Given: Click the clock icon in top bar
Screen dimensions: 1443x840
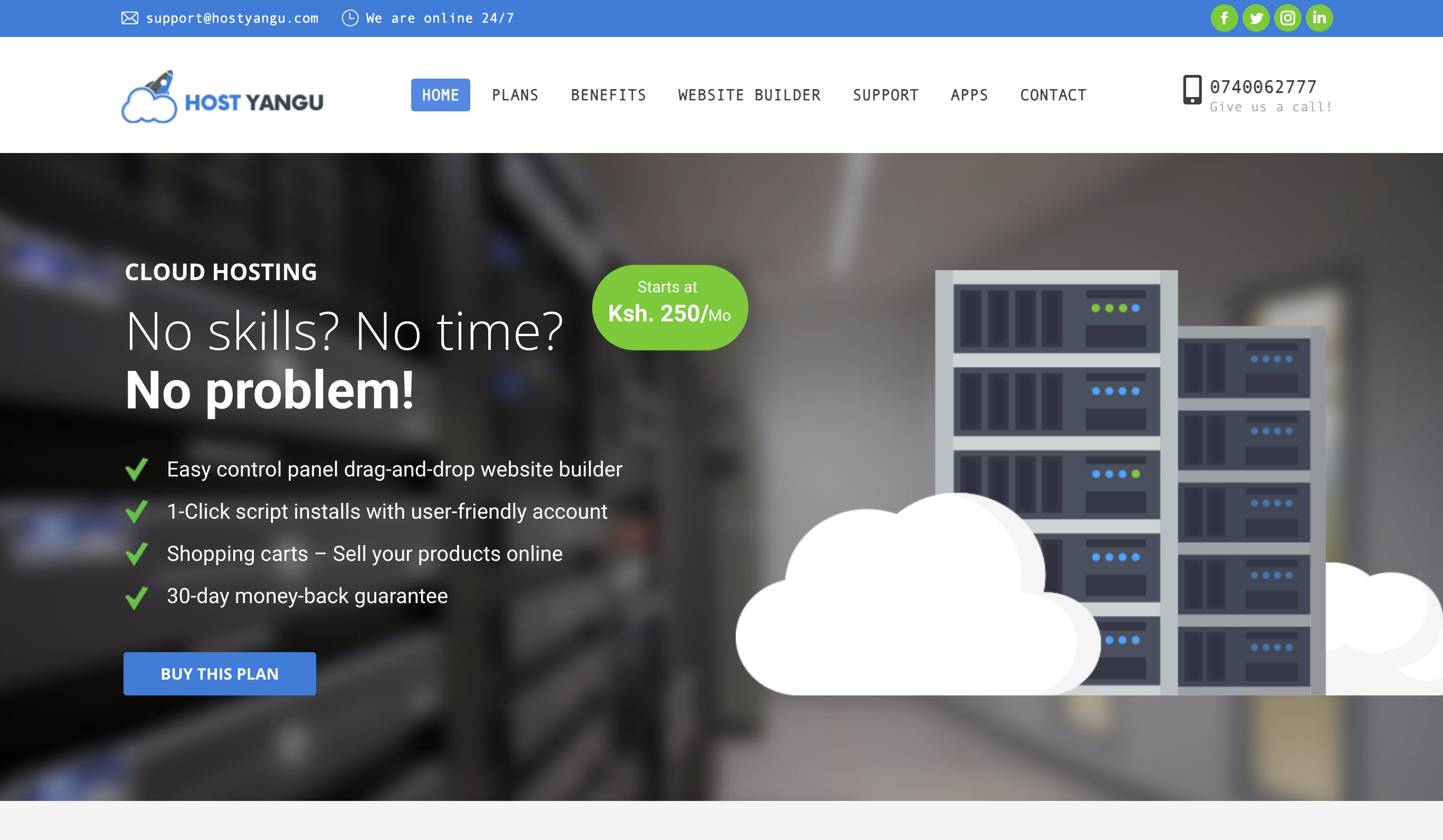Looking at the screenshot, I should 350,18.
